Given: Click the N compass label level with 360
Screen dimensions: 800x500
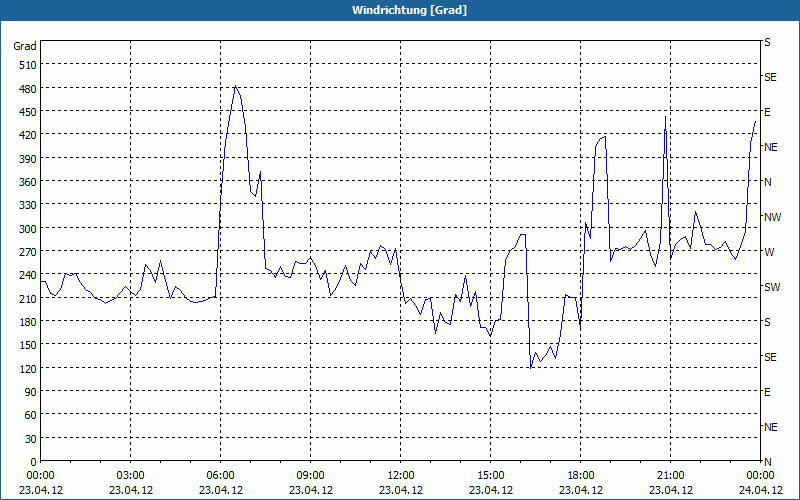Looking at the screenshot, I should [768, 182].
